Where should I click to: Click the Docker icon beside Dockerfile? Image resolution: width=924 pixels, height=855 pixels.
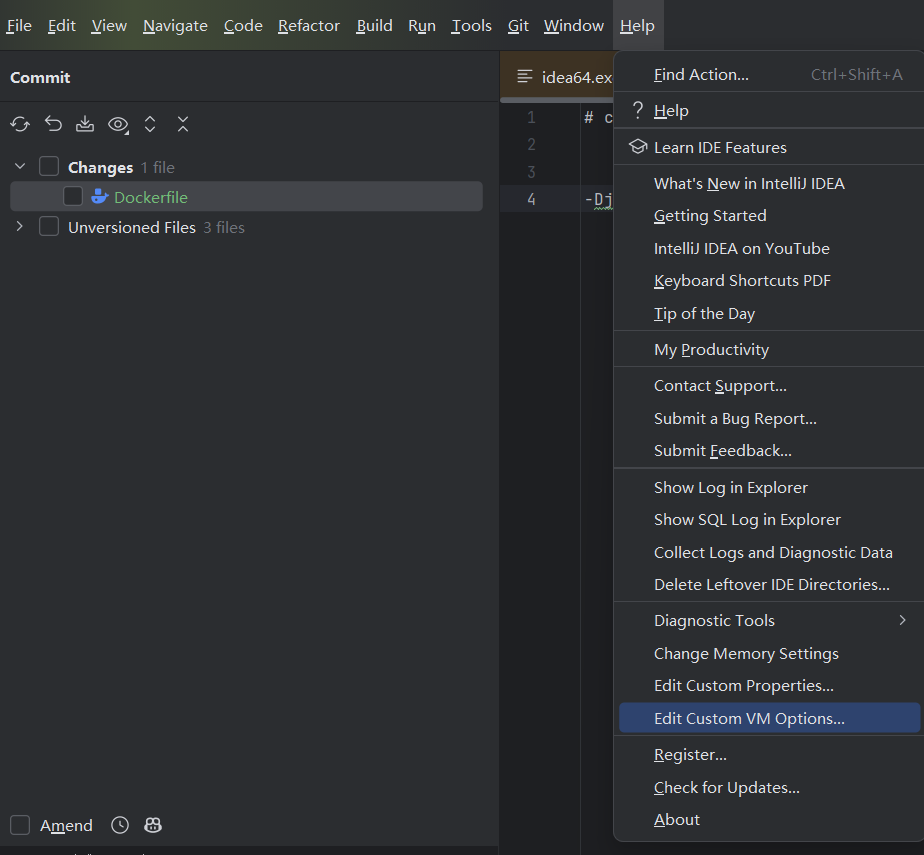tap(100, 197)
